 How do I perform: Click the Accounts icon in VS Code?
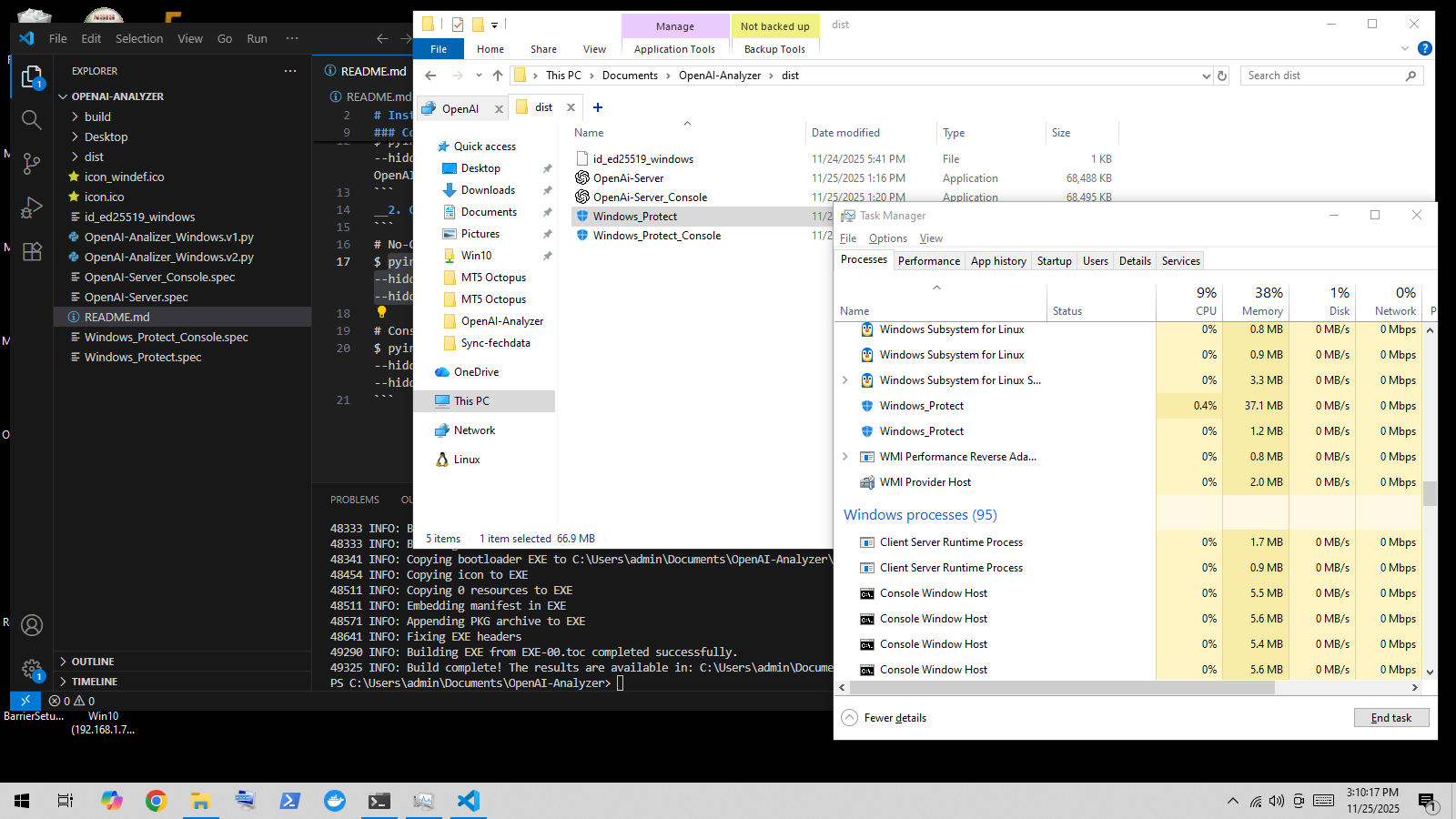pos(32,625)
